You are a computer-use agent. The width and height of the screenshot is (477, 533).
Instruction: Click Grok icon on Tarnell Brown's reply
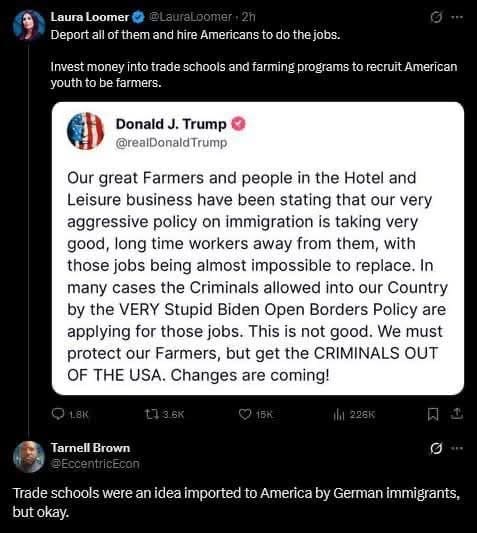[436, 449]
